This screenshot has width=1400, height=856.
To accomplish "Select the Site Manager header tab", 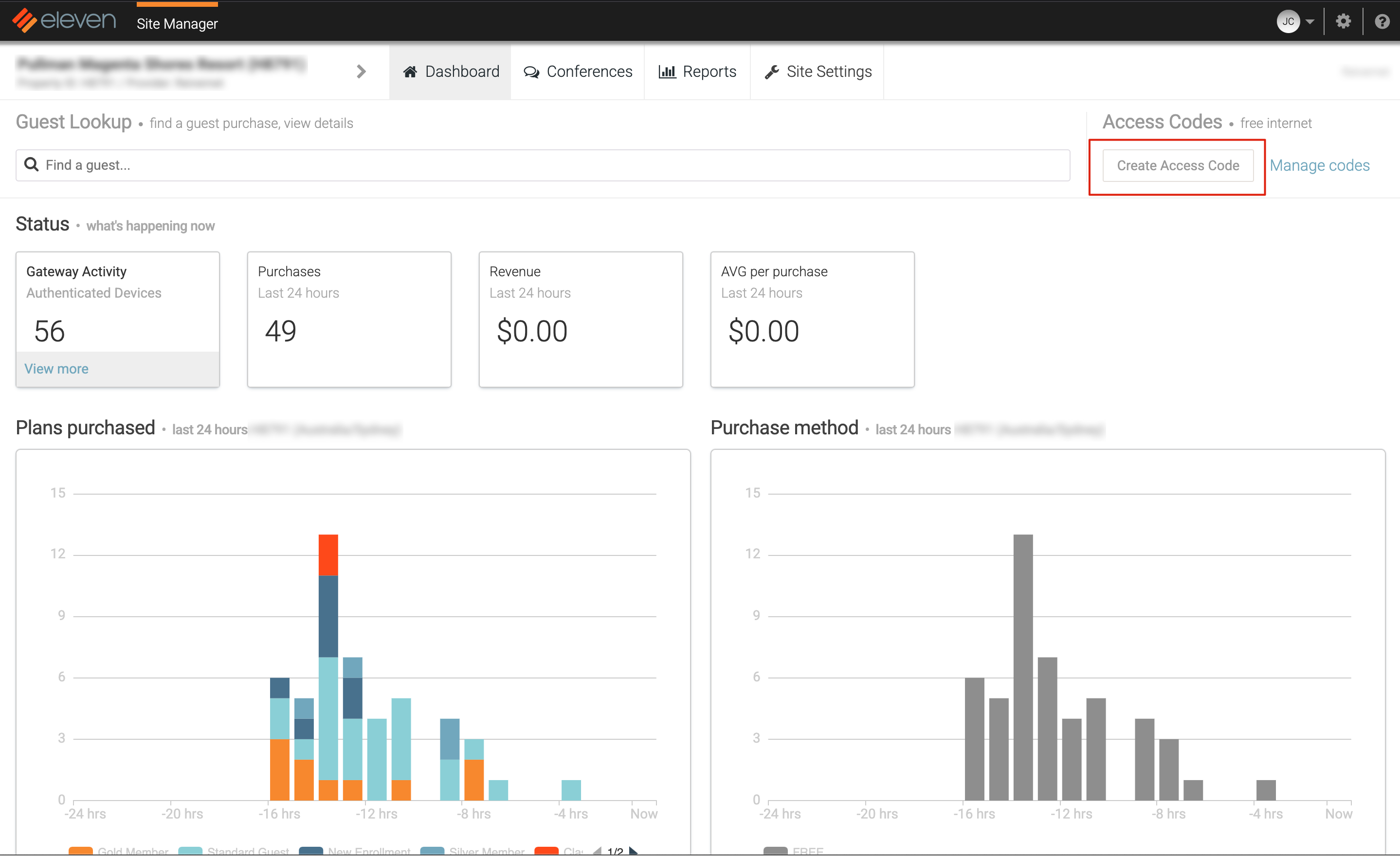I will pyautogui.click(x=177, y=23).
